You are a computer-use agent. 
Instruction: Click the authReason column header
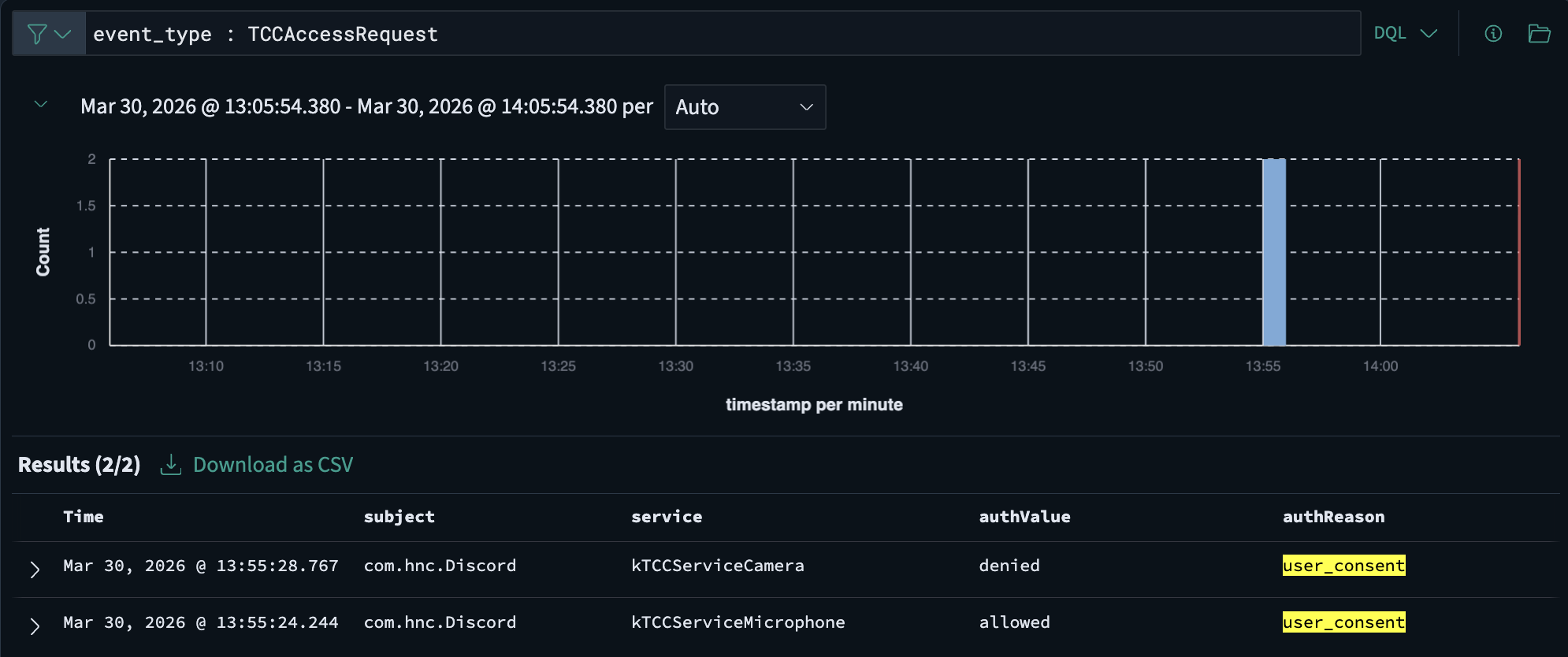click(x=1333, y=517)
